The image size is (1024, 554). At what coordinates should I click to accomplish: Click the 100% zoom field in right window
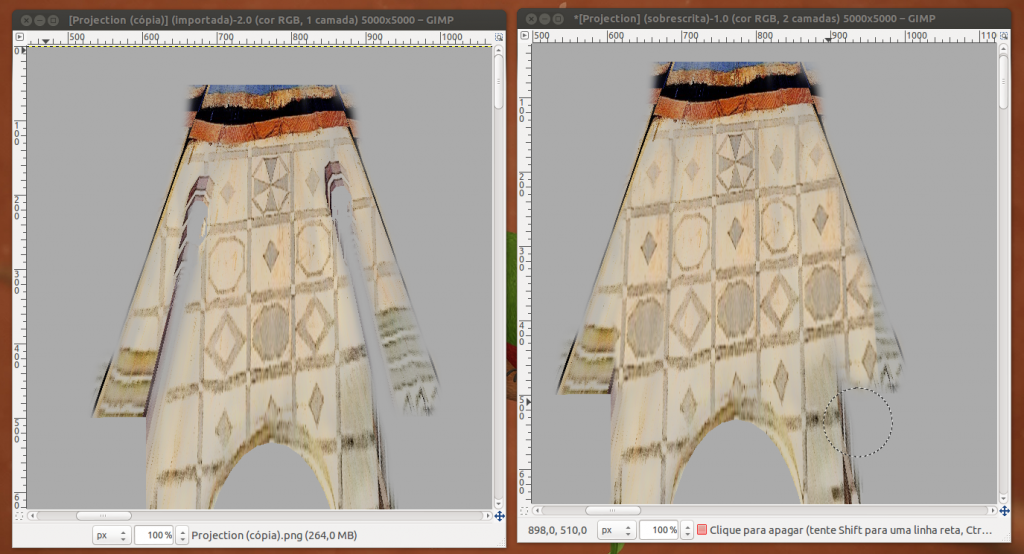pos(657,529)
